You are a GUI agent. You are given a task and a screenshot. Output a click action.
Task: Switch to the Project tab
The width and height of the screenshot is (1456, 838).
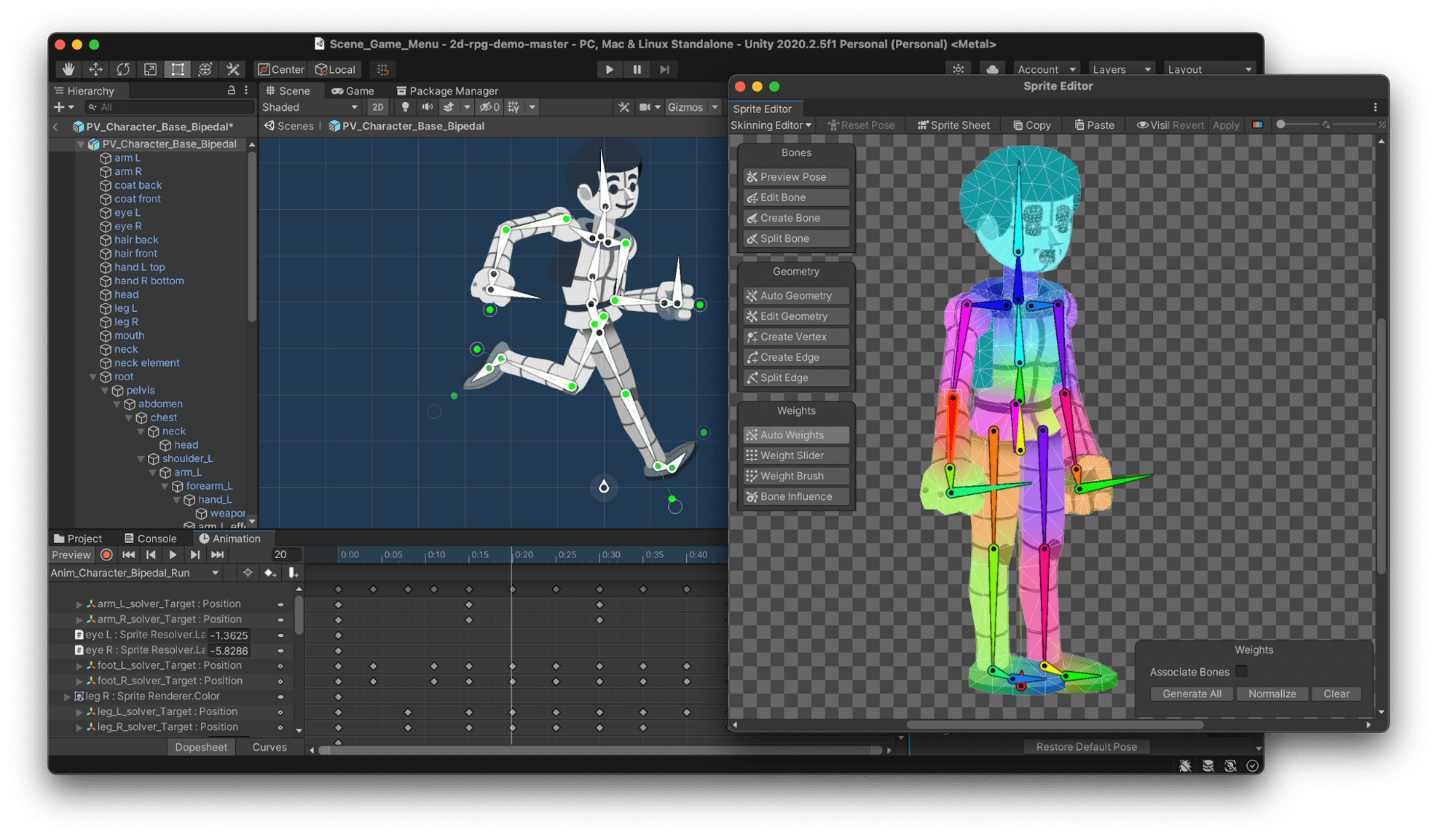(x=78, y=539)
